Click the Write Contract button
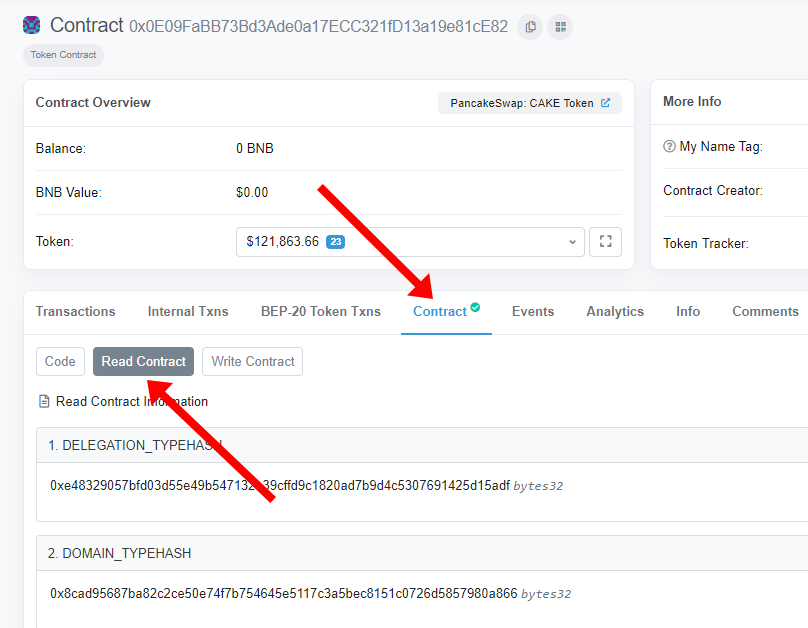This screenshot has width=808, height=628. pos(253,362)
